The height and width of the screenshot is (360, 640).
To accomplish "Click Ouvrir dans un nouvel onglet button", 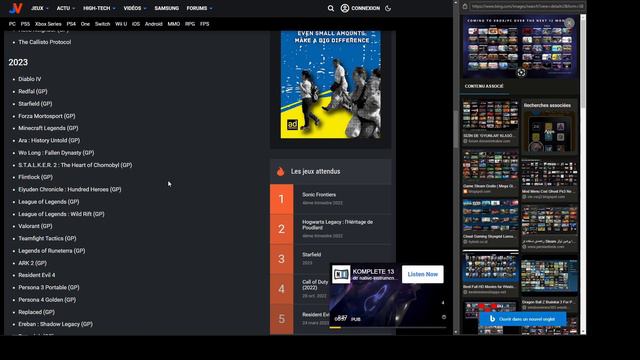I will click(x=523, y=319).
